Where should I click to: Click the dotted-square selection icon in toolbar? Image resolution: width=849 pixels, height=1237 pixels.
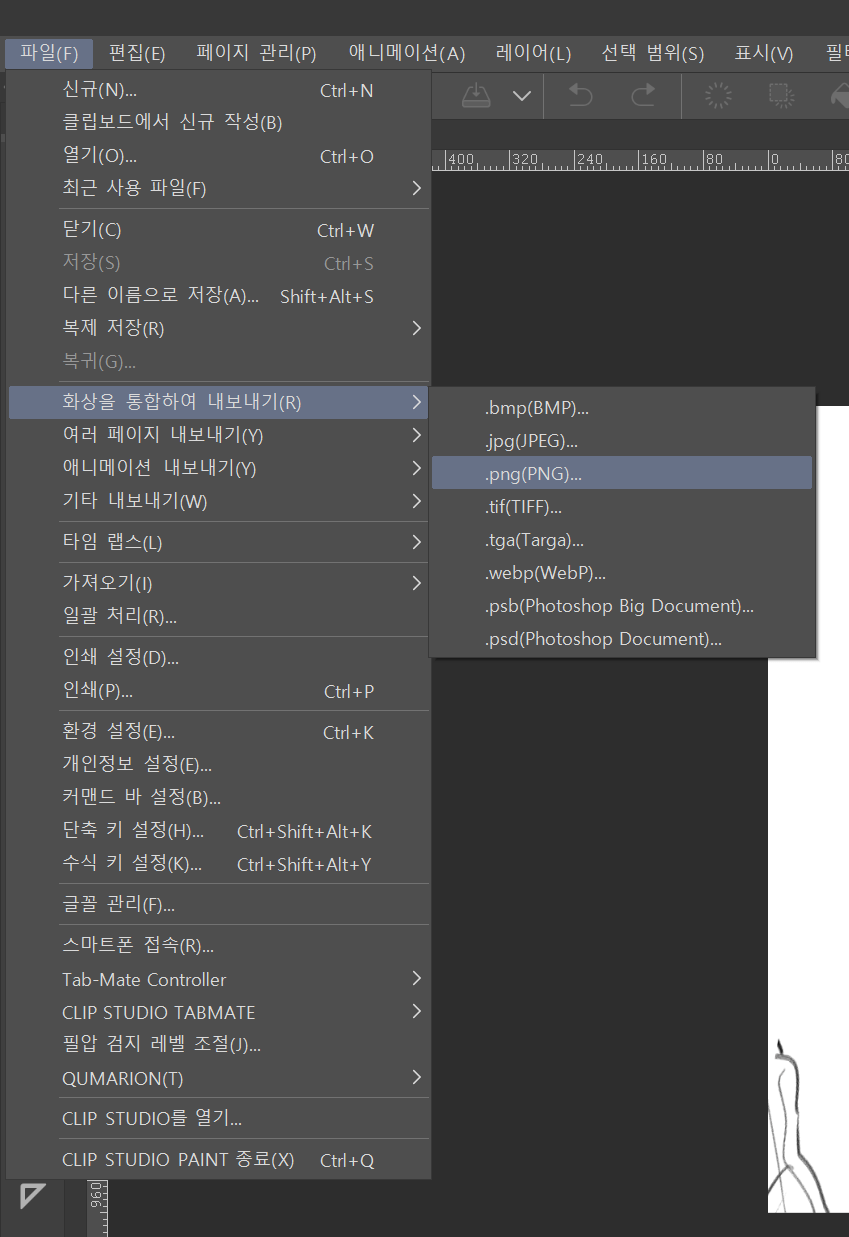point(780,96)
